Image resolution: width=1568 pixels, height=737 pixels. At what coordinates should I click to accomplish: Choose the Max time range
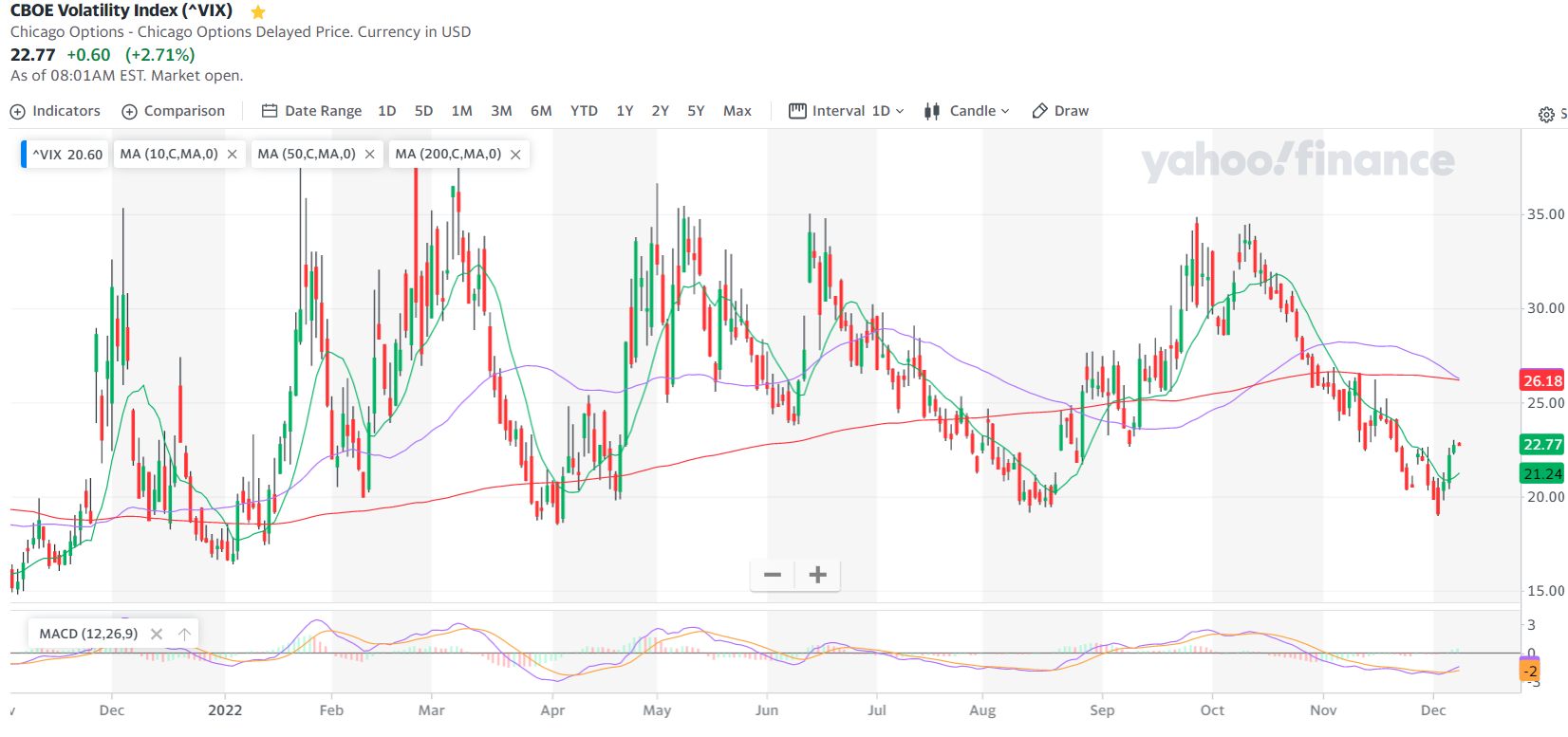click(737, 111)
